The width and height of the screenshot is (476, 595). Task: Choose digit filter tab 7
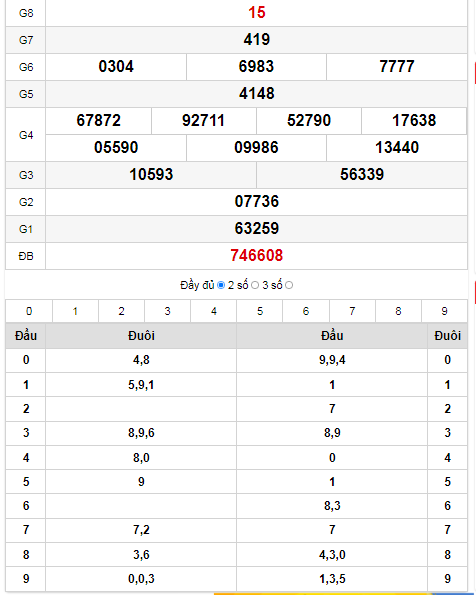[352, 311]
